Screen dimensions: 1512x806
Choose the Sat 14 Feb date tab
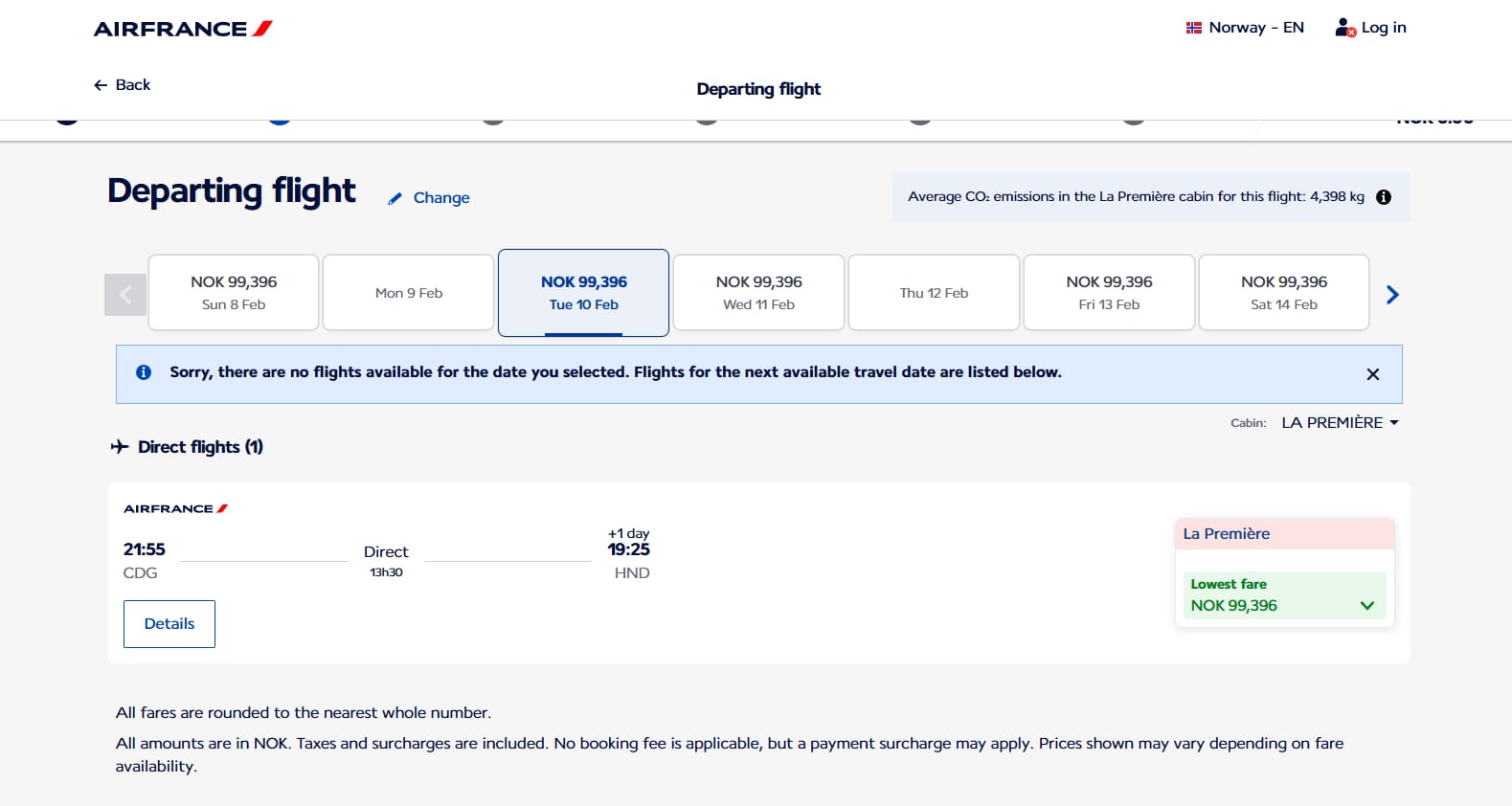point(1284,293)
